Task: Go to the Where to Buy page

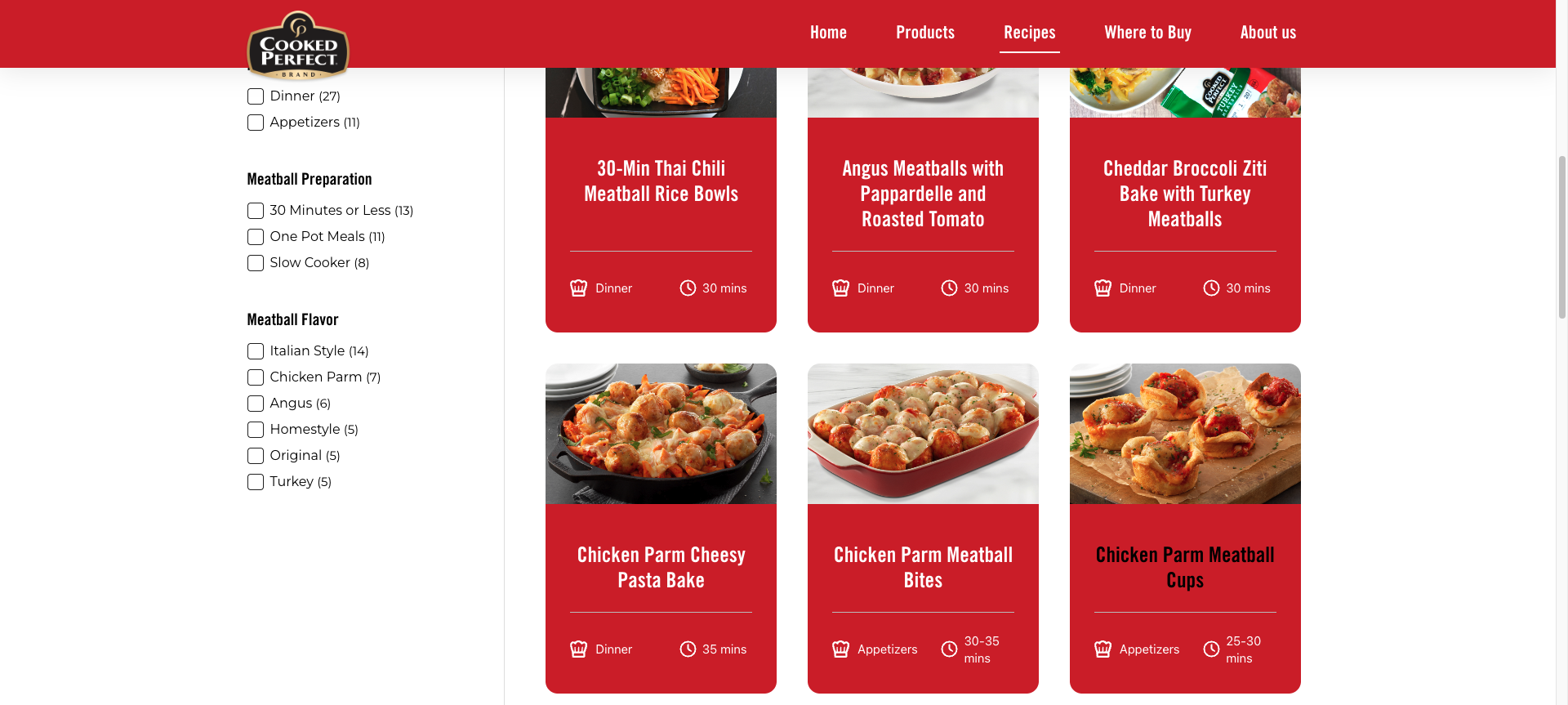Action: click(1147, 33)
